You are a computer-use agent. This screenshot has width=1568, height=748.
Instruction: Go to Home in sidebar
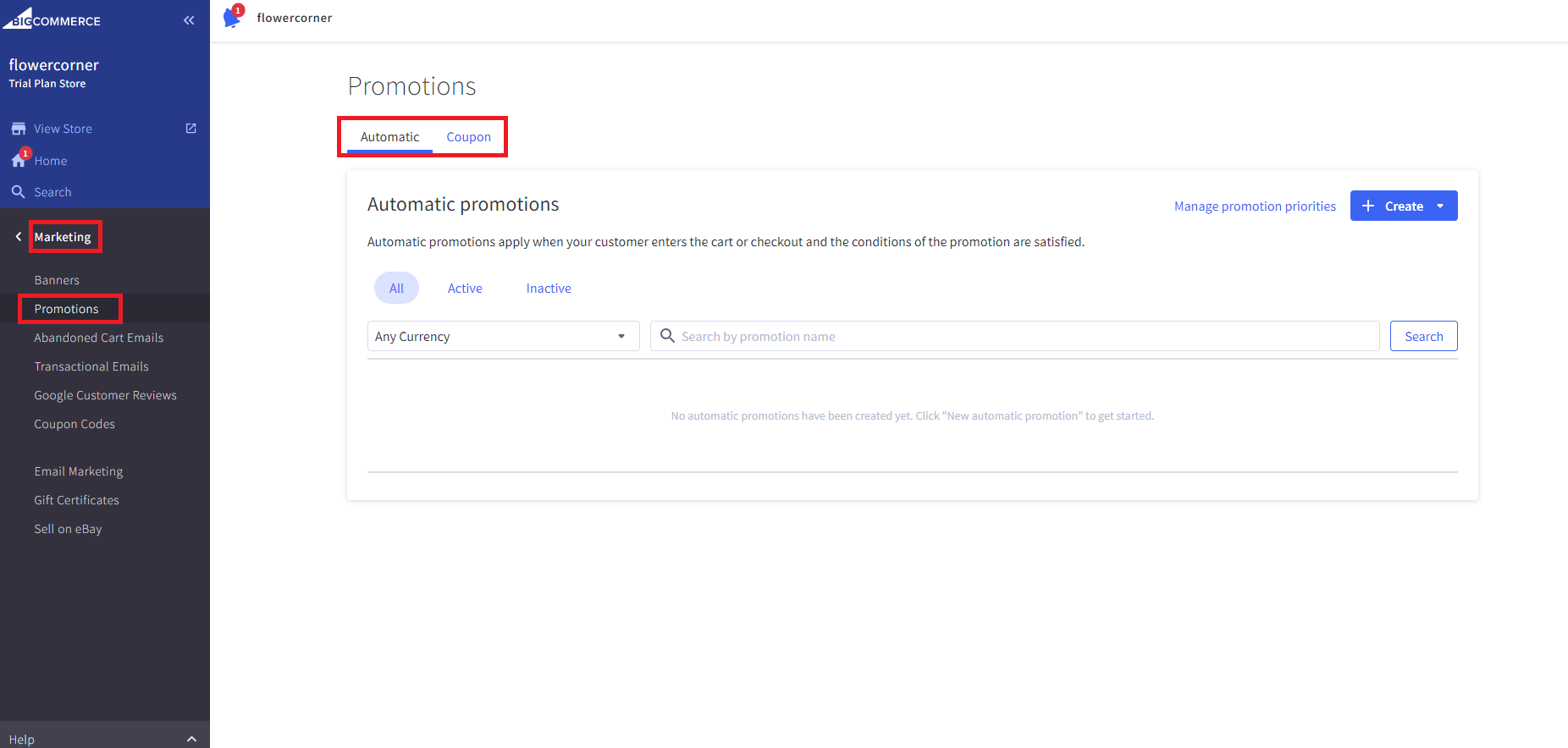pos(51,161)
